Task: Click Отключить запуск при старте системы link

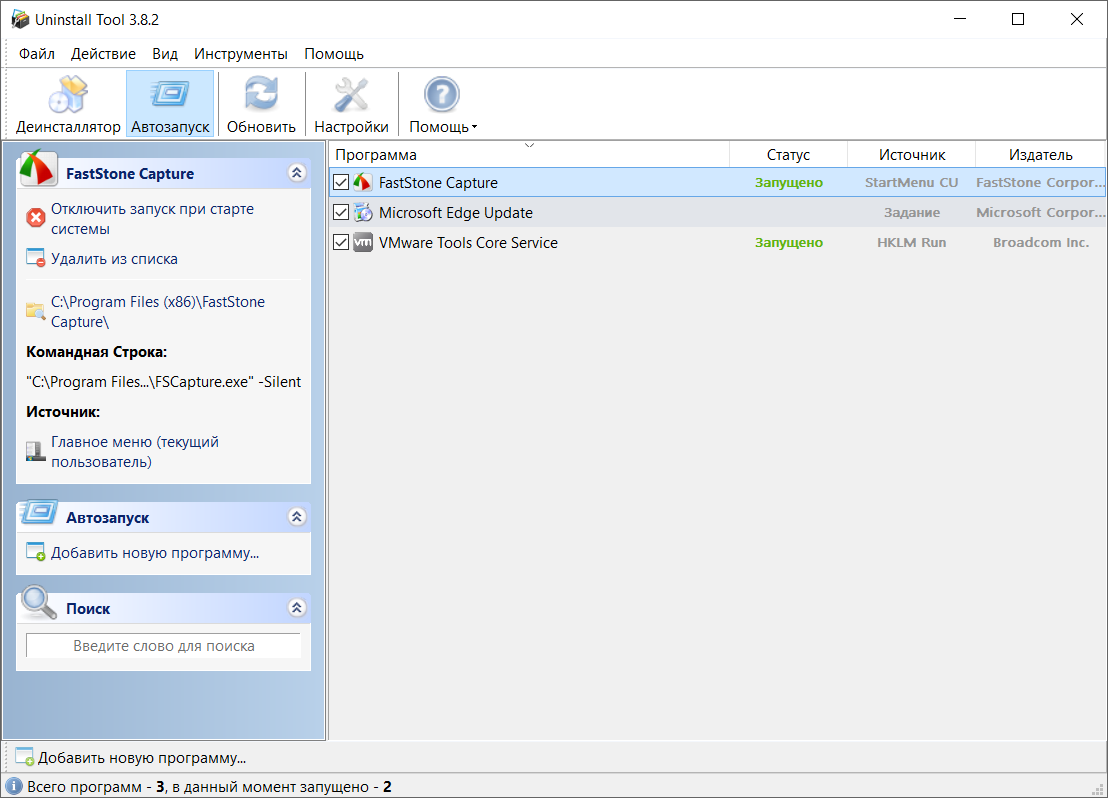Action: point(152,218)
